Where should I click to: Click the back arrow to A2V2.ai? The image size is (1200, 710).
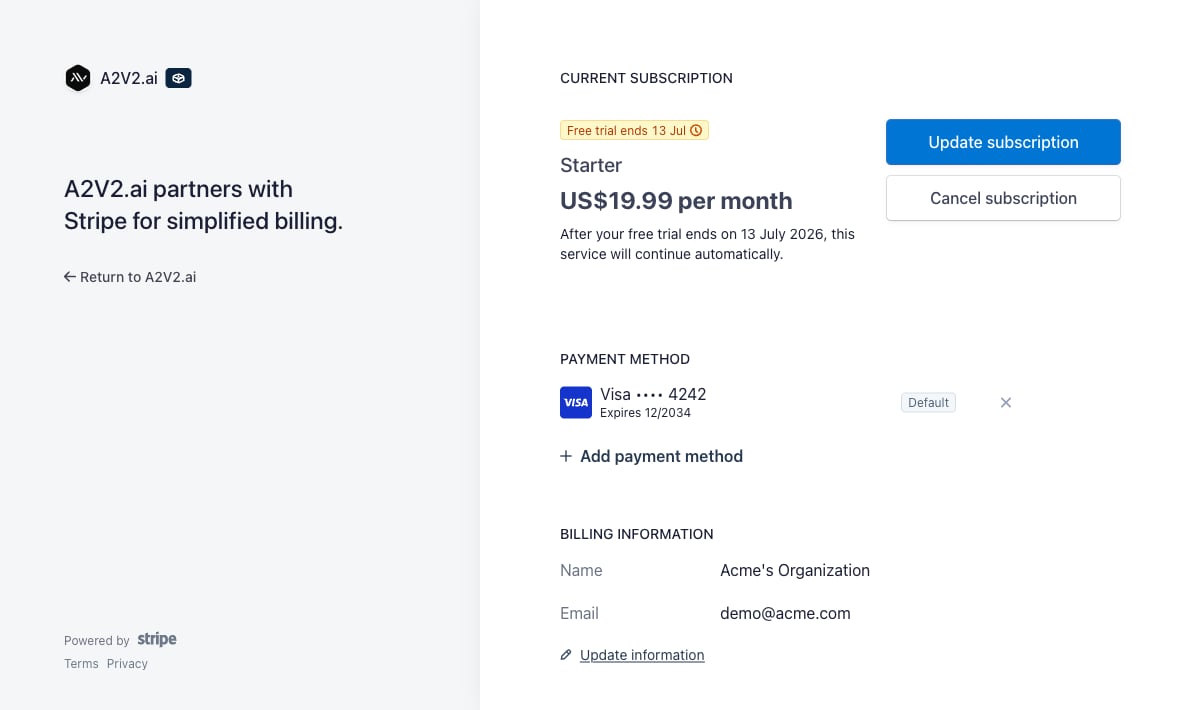(x=70, y=277)
